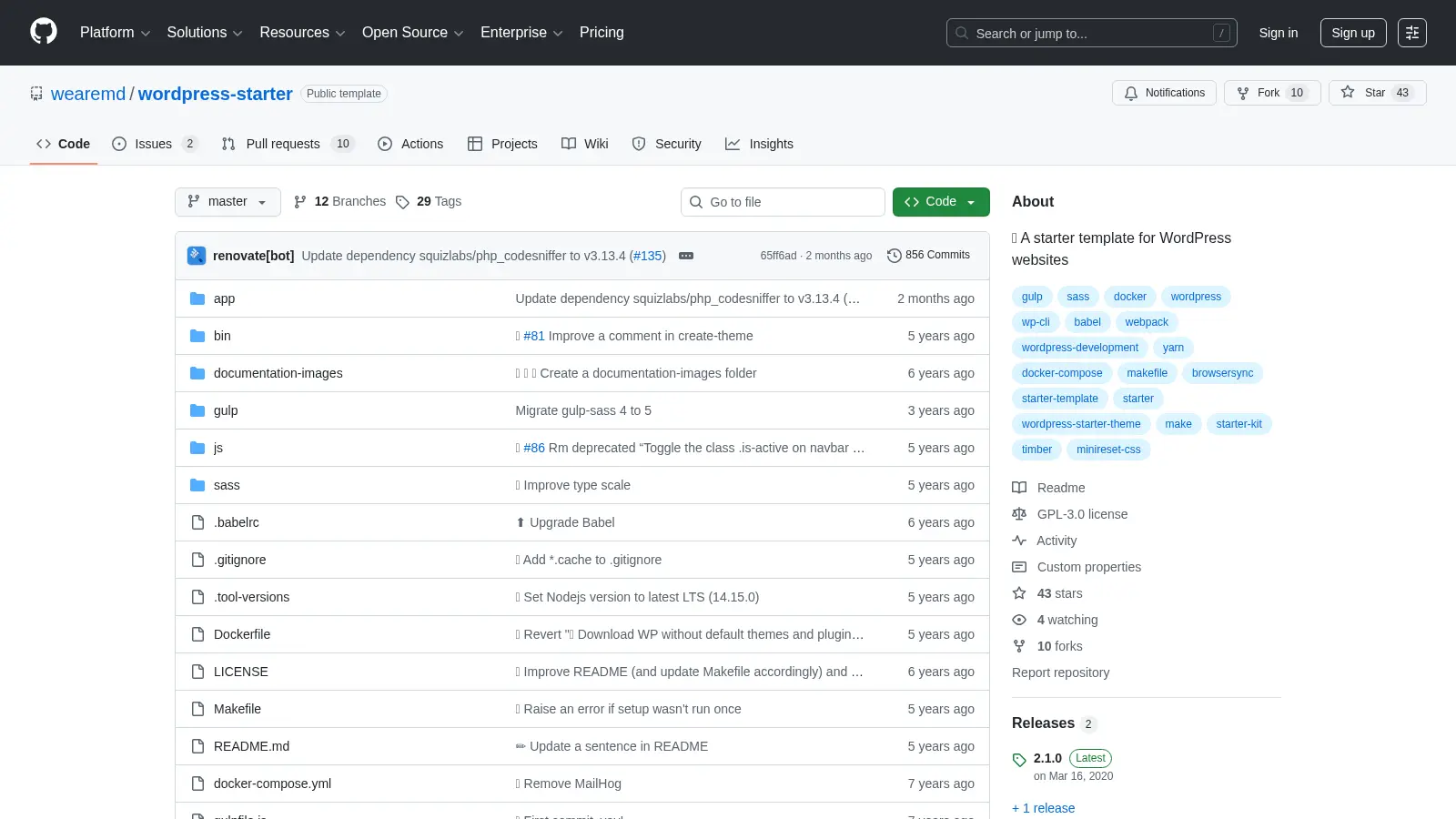Select the browsersync topic tag
This screenshot has height=819, width=1456.
[x=1222, y=373]
